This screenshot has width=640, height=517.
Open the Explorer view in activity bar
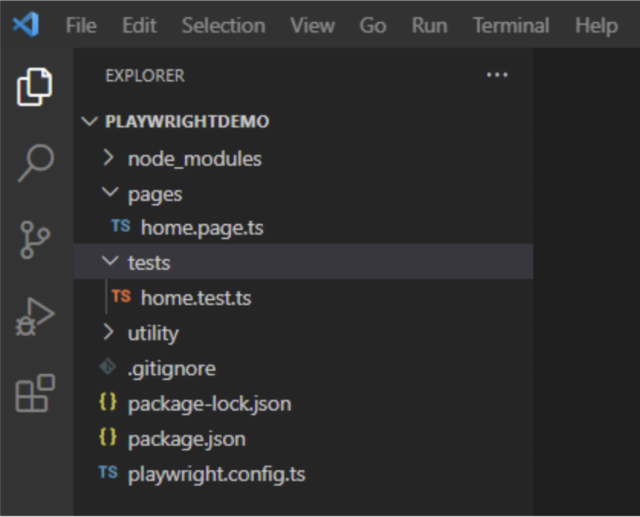35,87
